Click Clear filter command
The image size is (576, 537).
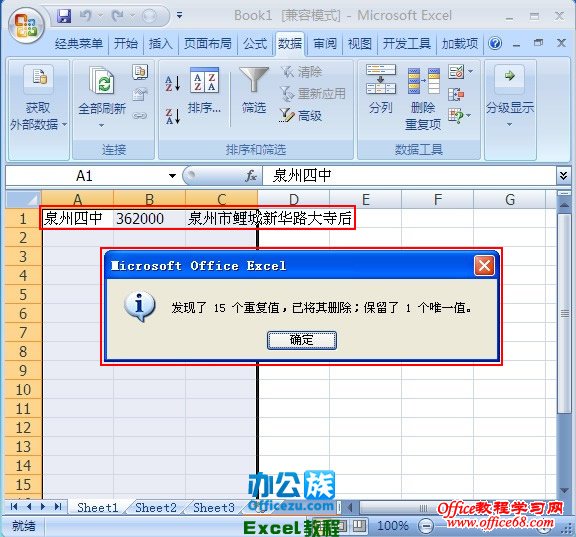pyautogui.click(x=301, y=72)
